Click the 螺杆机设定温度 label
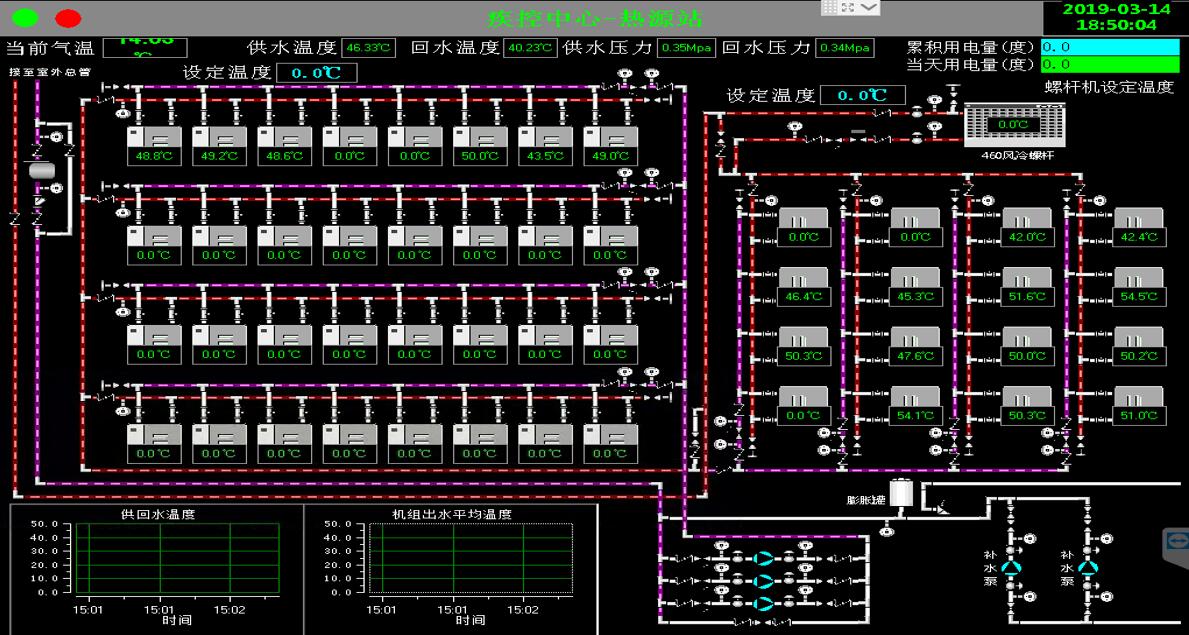 [x=1109, y=87]
